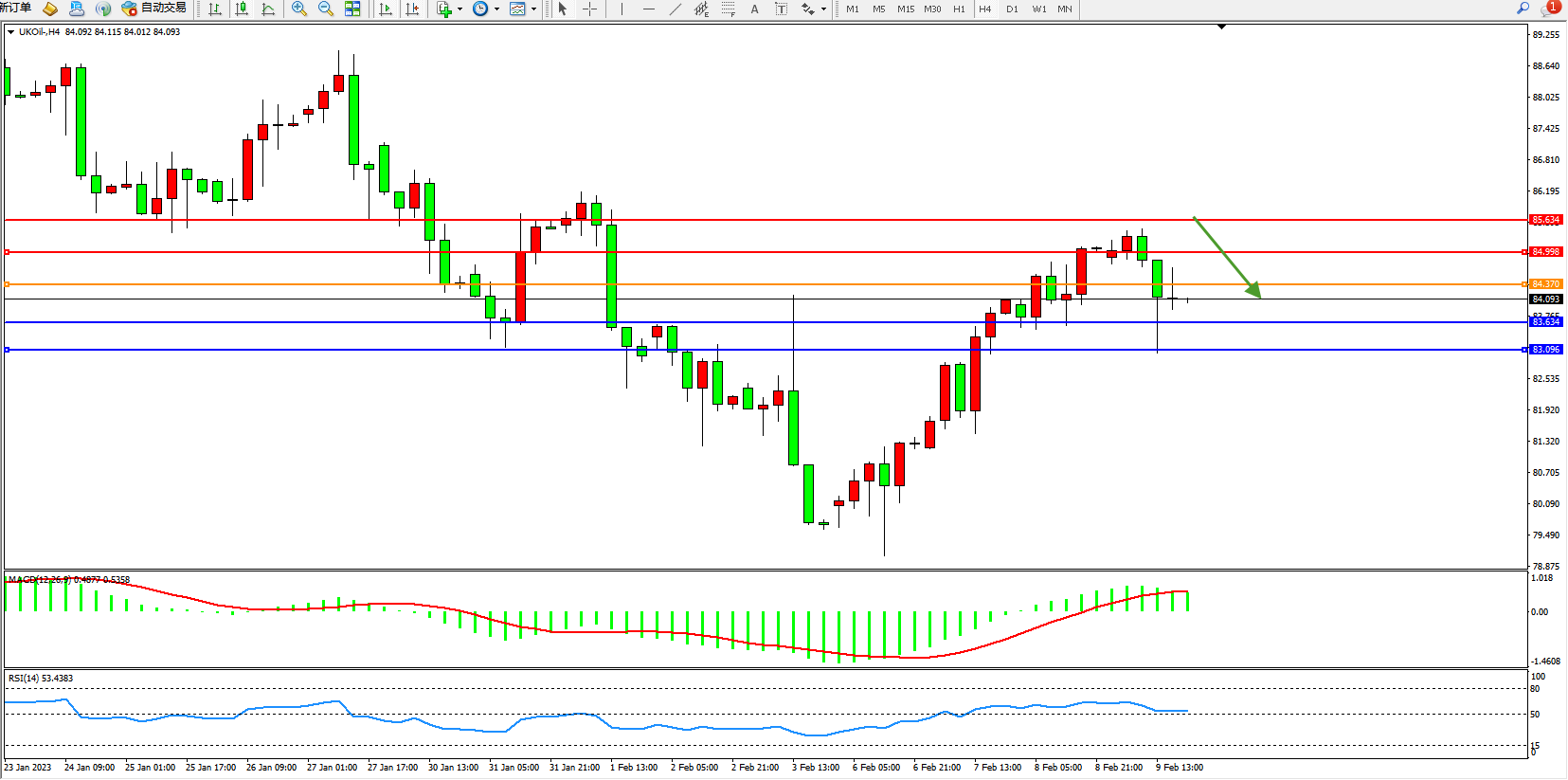This screenshot has width=1568, height=780.
Task: Zoom out on the chart
Action: pos(326,9)
